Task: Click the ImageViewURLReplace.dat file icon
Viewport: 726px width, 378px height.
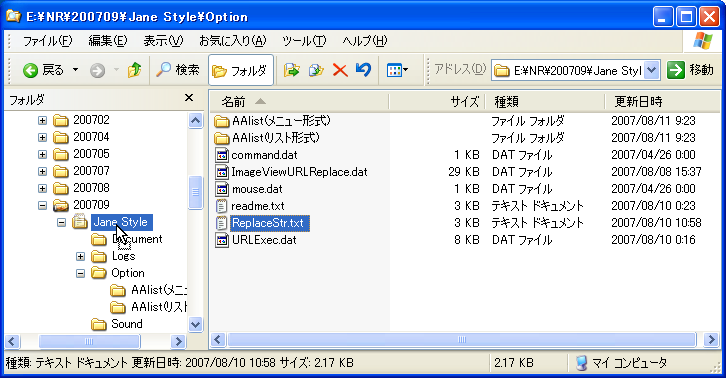Action: [x=222, y=172]
